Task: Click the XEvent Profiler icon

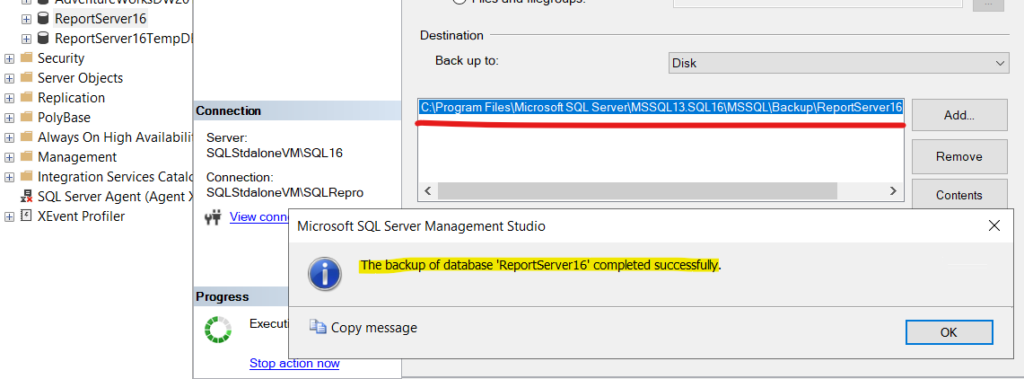Action: pyautogui.click(x=26, y=216)
